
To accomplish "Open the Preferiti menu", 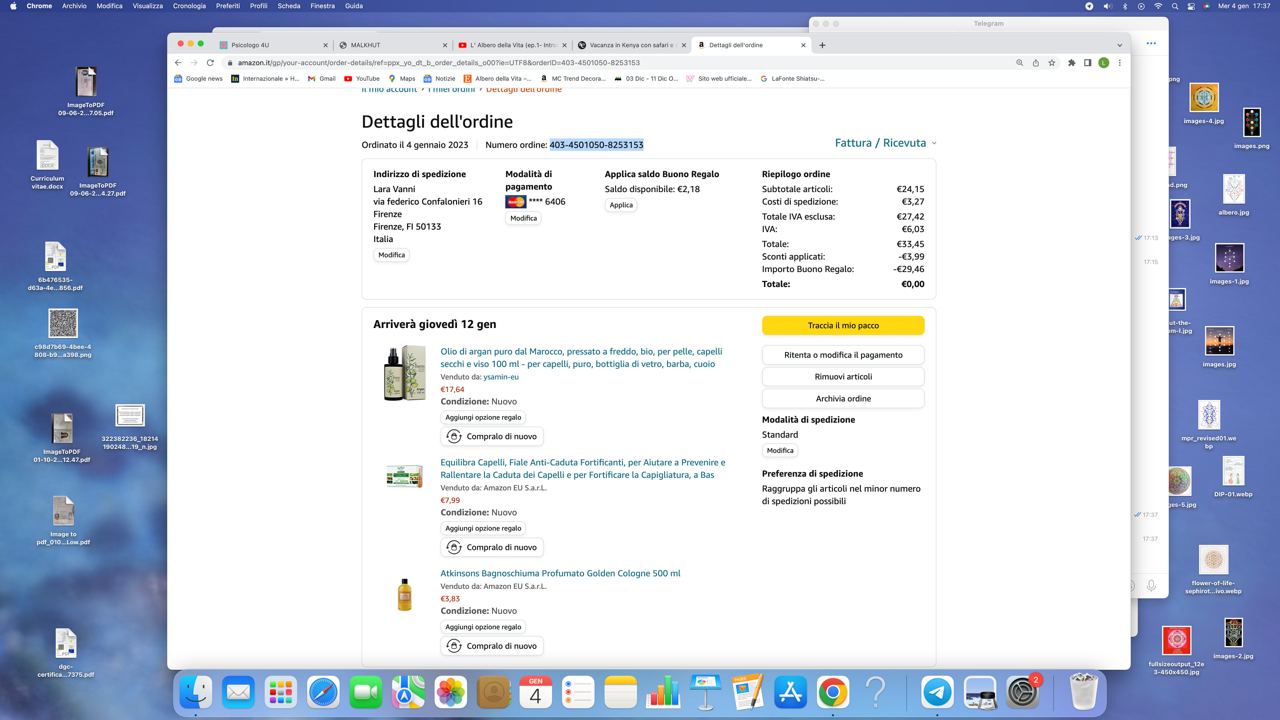I will [228, 6].
